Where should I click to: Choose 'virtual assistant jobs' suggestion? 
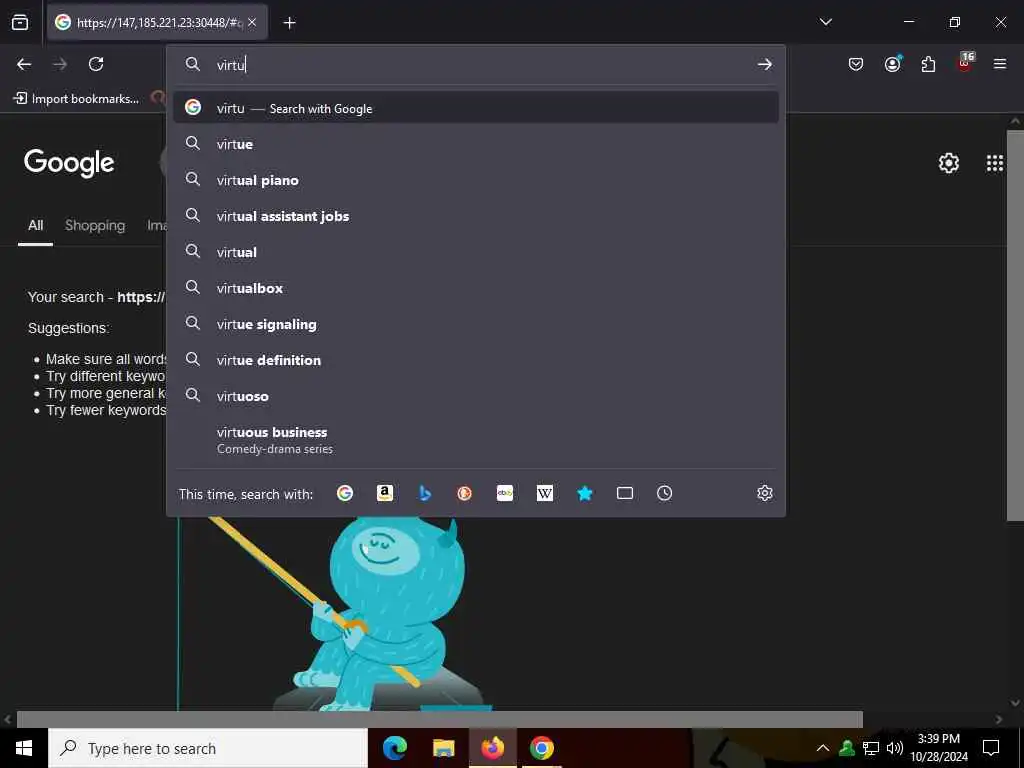(x=476, y=216)
